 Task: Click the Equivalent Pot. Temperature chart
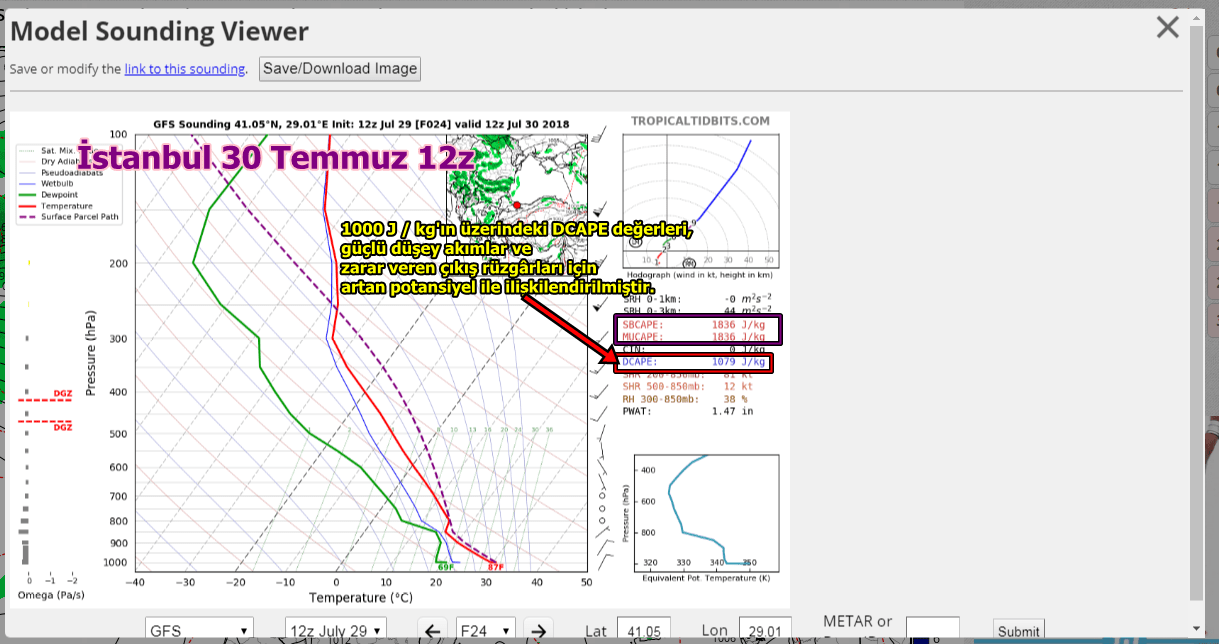(x=706, y=512)
